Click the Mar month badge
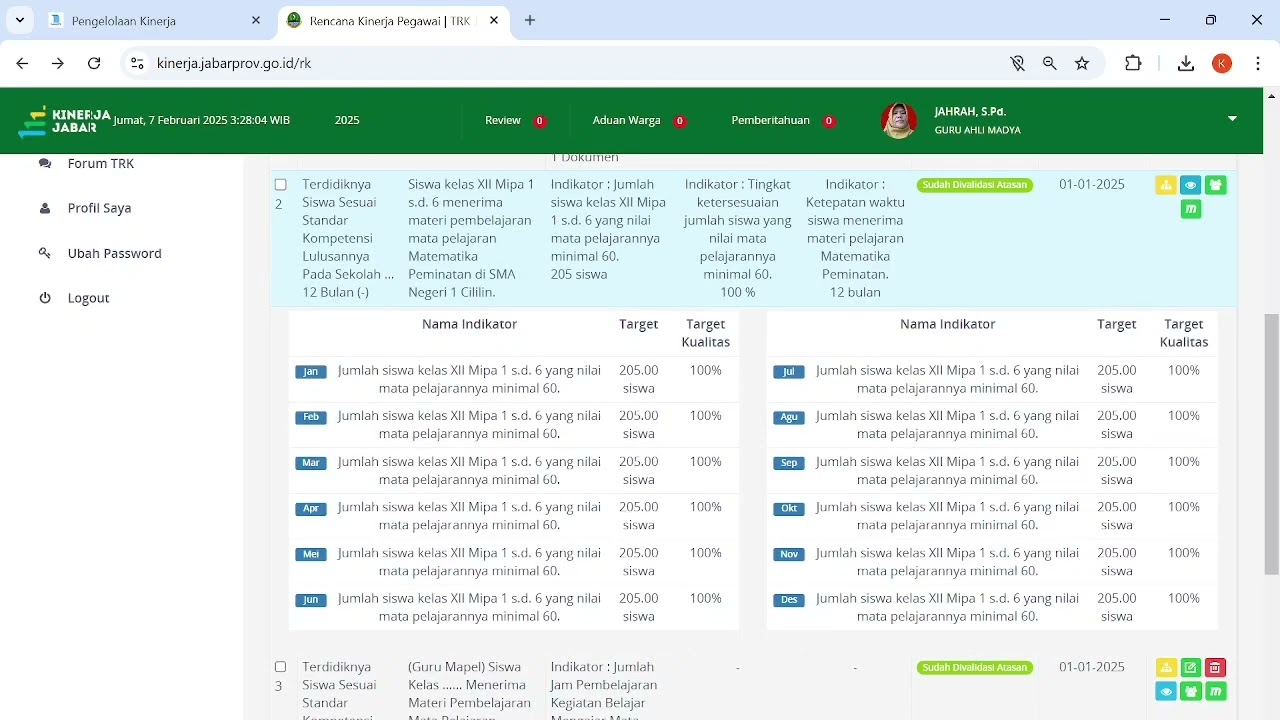Image resolution: width=1280 pixels, height=720 pixels. click(x=311, y=463)
